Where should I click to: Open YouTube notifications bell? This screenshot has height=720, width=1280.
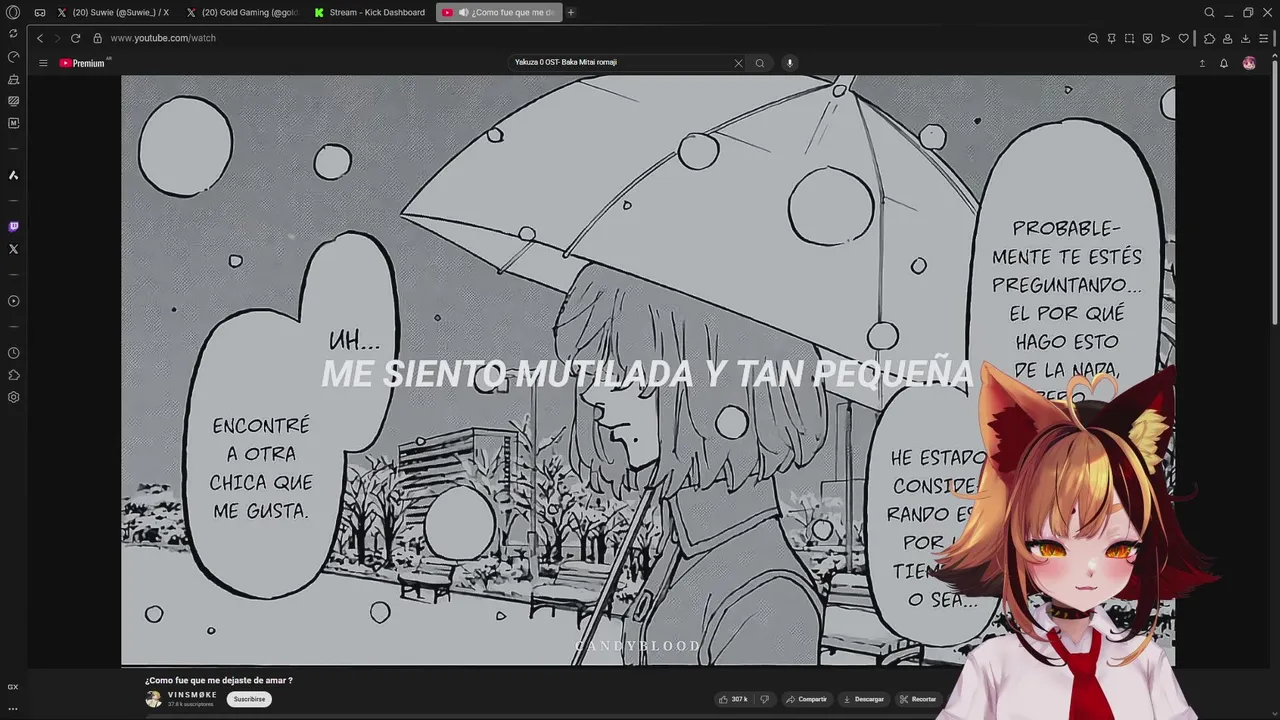1224,63
